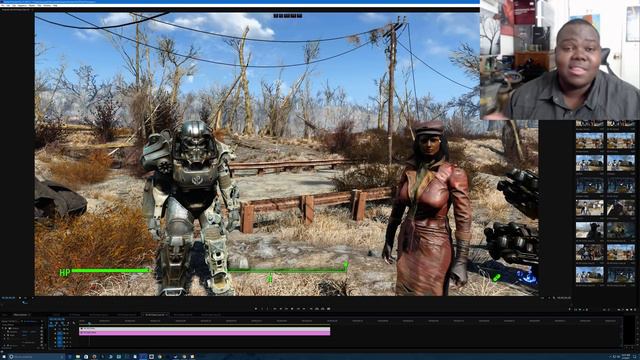640x360 pixels.
Task: Open the File menu
Action: tap(3, 5)
